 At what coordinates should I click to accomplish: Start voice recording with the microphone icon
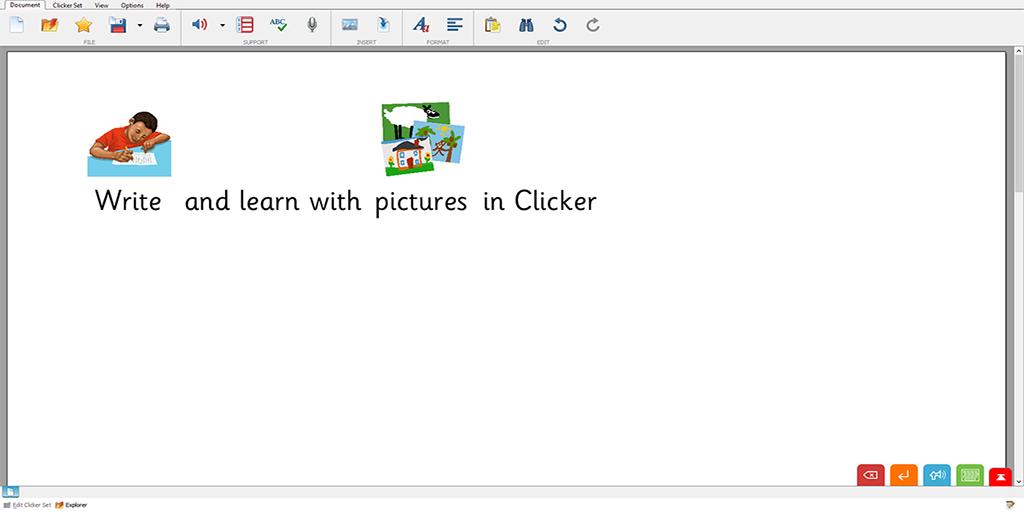coord(312,25)
